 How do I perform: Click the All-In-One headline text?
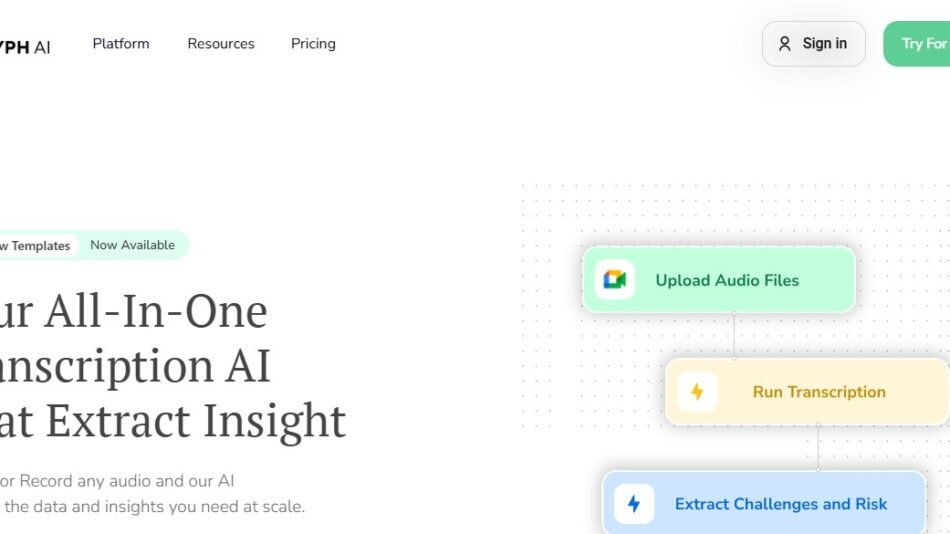click(x=140, y=312)
